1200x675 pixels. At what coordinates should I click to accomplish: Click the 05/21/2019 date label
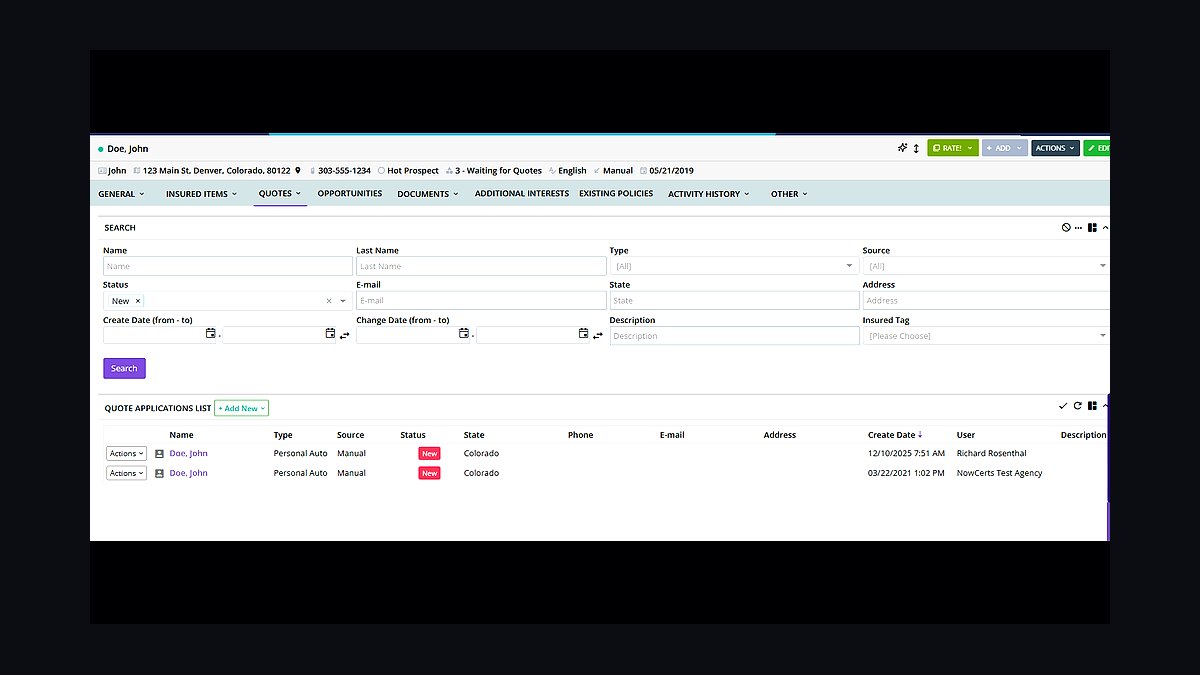(x=671, y=171)
